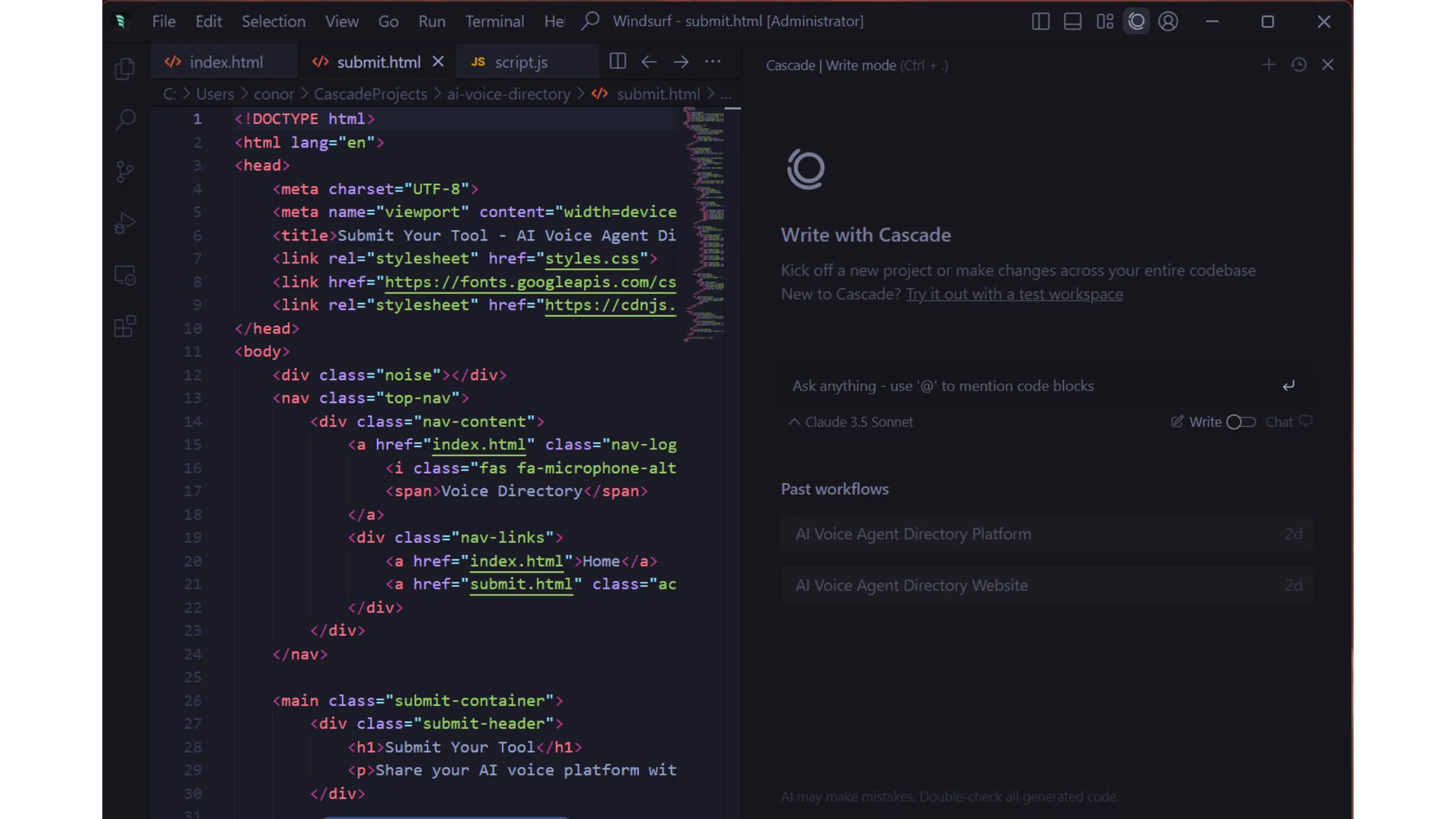Toggle bottom panel layout icon
The height and width of the screenshot is (819, 1456).
coord(1072,21)
